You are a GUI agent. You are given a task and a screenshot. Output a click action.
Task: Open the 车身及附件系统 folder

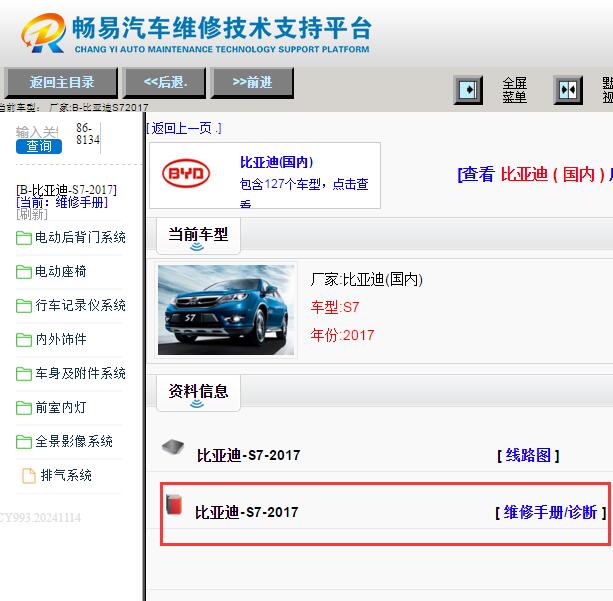click(80, 373)
